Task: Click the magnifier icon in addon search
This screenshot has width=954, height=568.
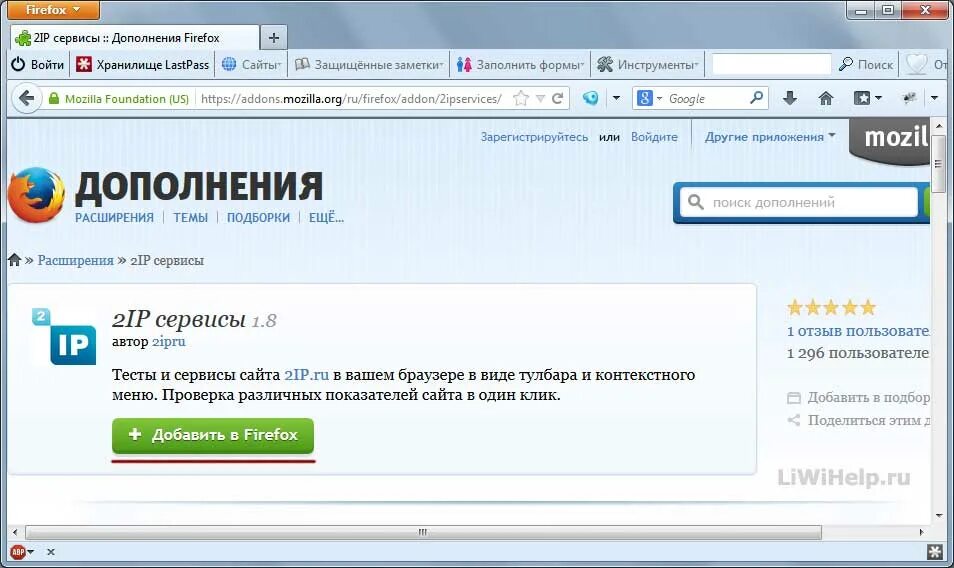Action: click(695, 202)
